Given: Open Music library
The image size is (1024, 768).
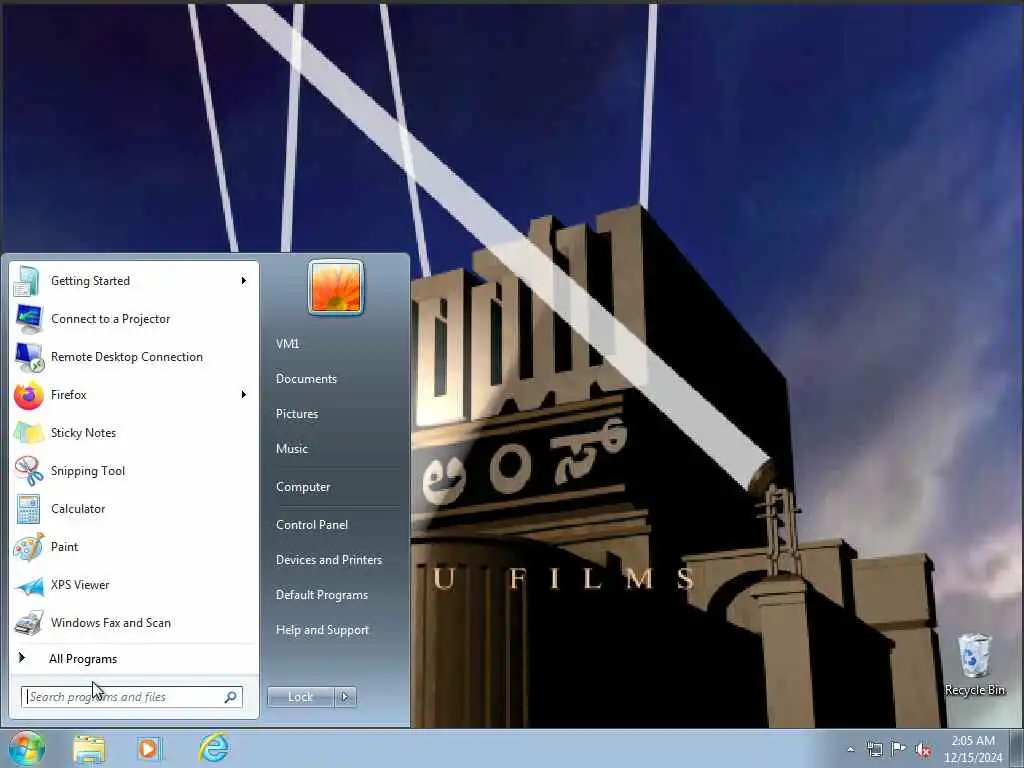Looking at the screenshot, I should pos(292,449).
